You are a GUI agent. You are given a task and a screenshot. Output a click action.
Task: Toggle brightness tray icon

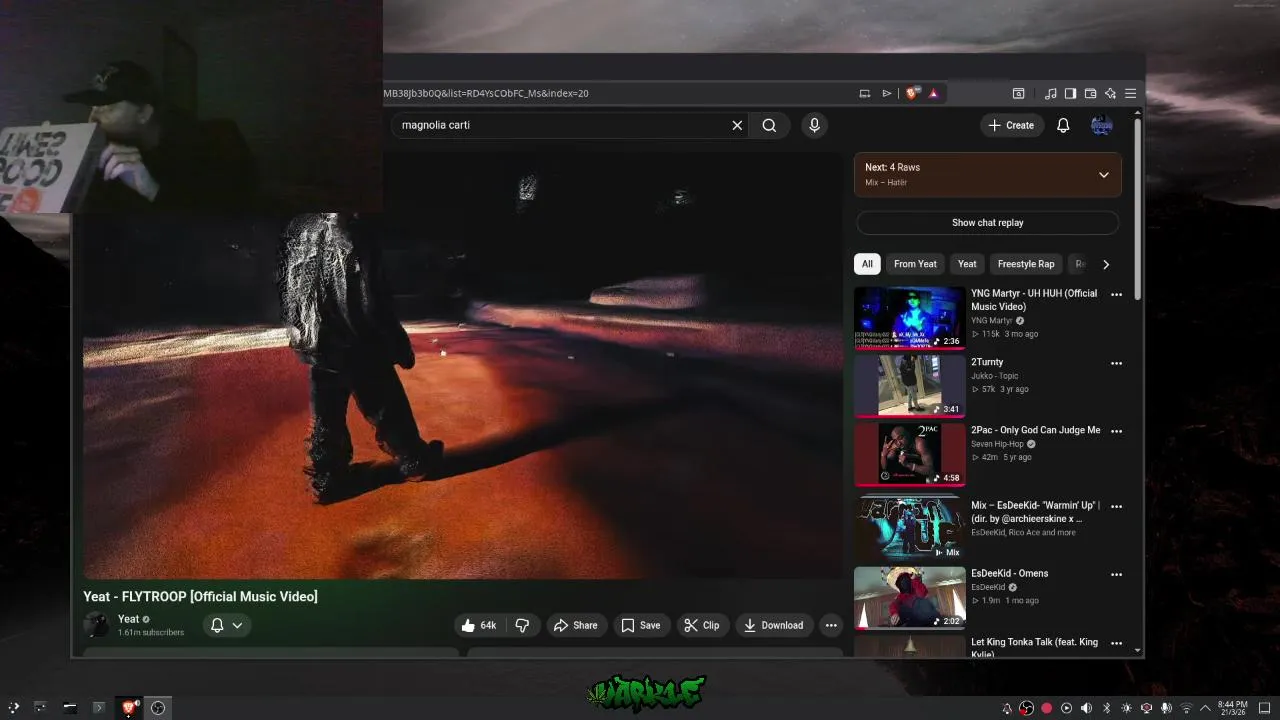point(1126,708)
